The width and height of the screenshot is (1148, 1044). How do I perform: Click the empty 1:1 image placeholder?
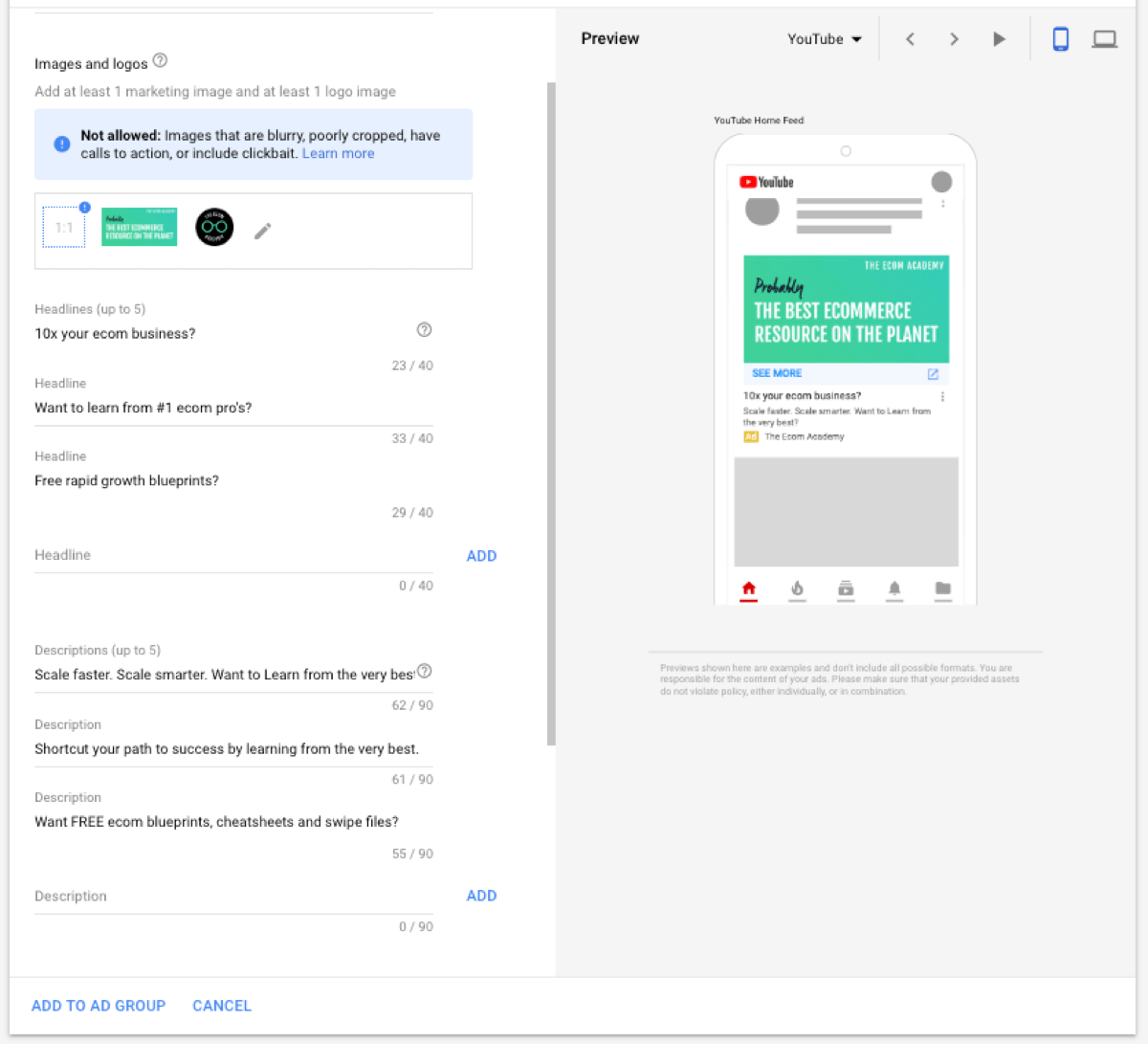coord(64,228)
